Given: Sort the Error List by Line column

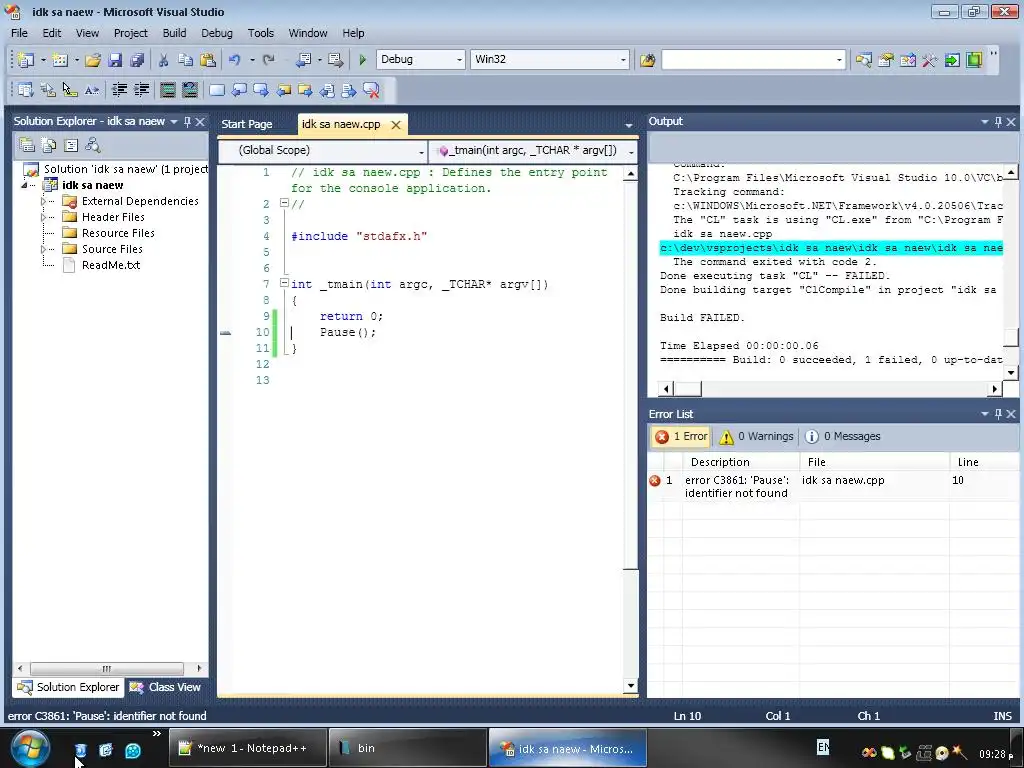Looking at the screenshot, I should tap(984, 462).
